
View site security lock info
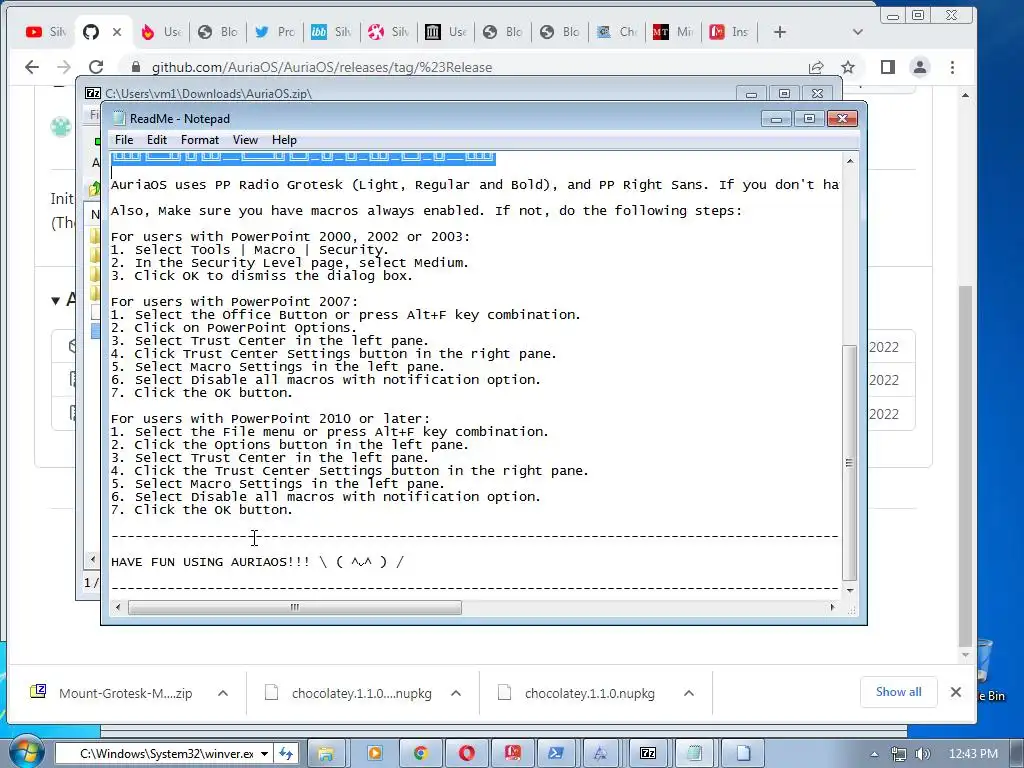pos(136,67)
